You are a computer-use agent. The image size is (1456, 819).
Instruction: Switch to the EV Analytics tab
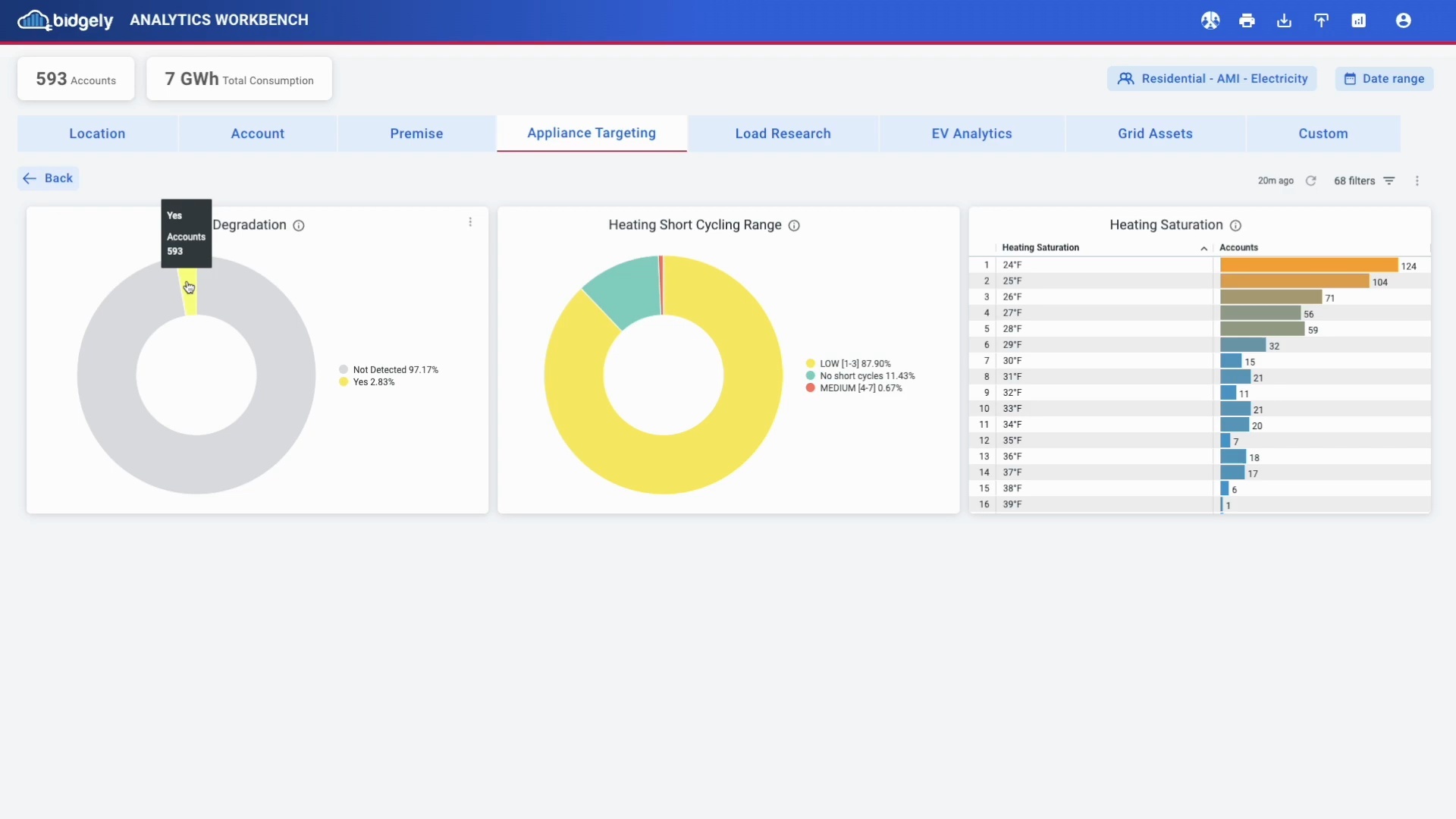click(x=971, y=133)
